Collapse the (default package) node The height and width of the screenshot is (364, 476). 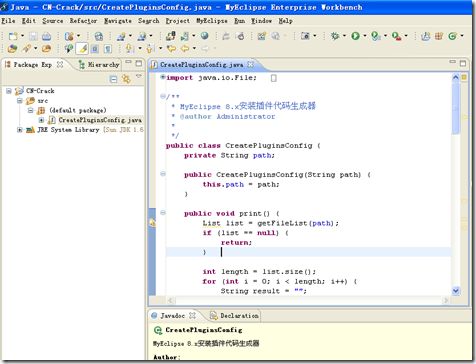click(30, 110)
